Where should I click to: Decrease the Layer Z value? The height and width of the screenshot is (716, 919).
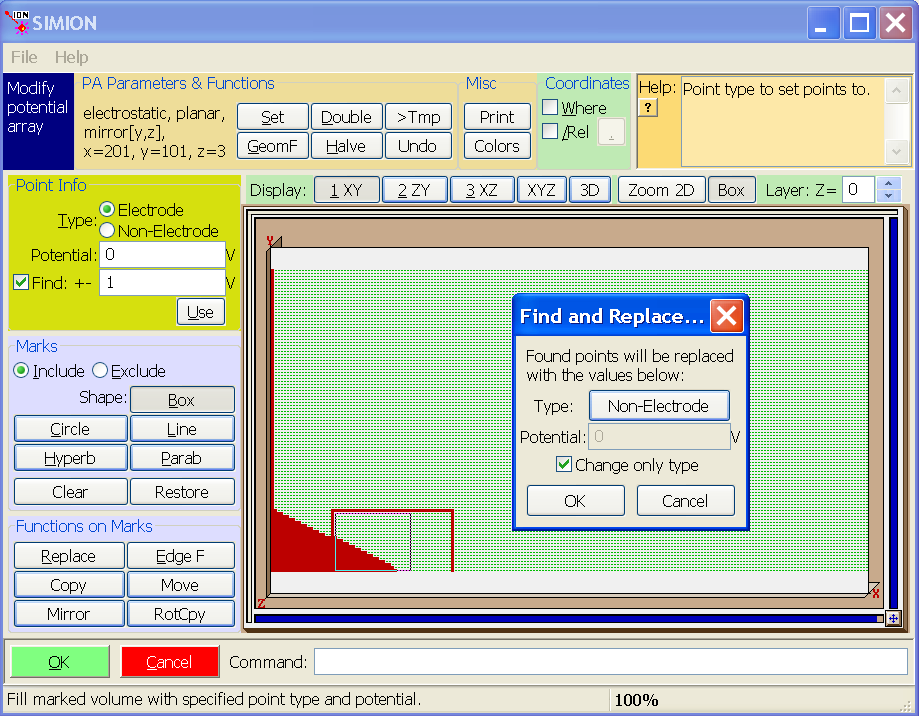coord(889,196)
